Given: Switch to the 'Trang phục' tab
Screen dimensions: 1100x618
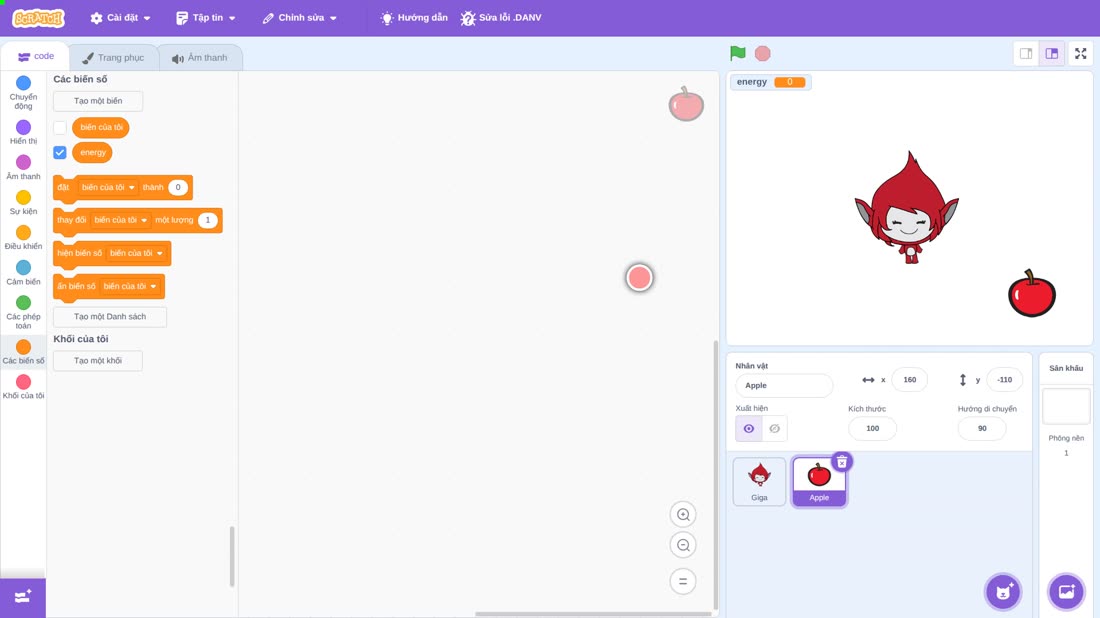Looking at the screenshot, I should 113,58.
